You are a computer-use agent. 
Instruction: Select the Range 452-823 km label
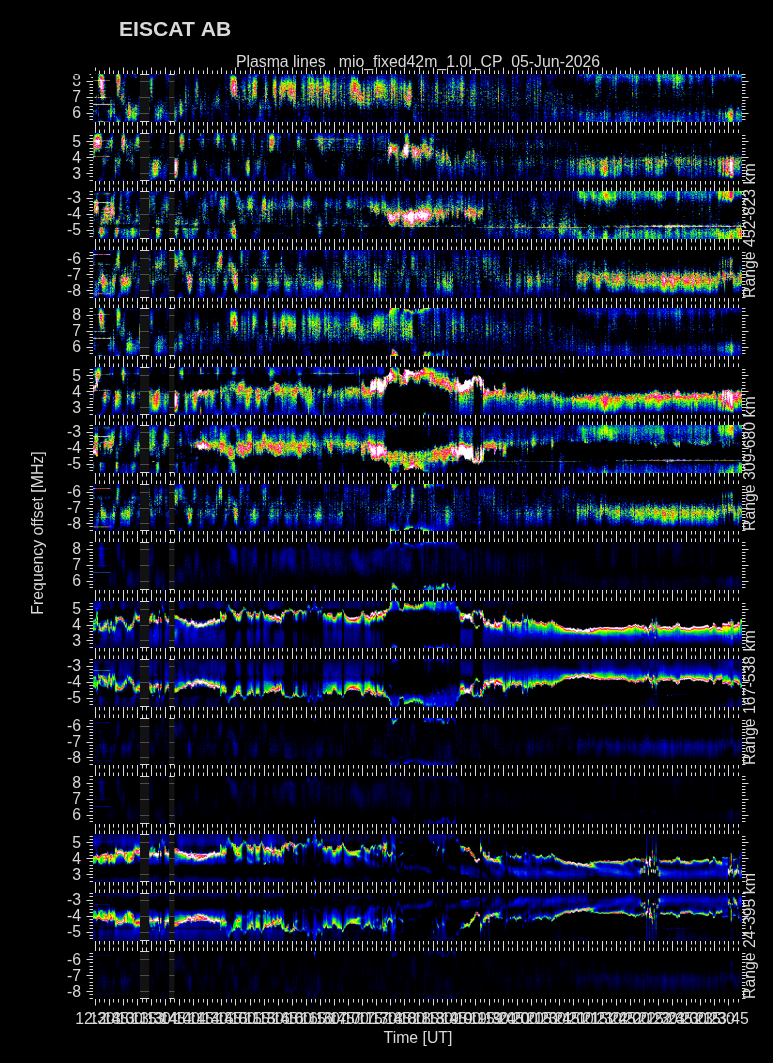pos(749,228)
